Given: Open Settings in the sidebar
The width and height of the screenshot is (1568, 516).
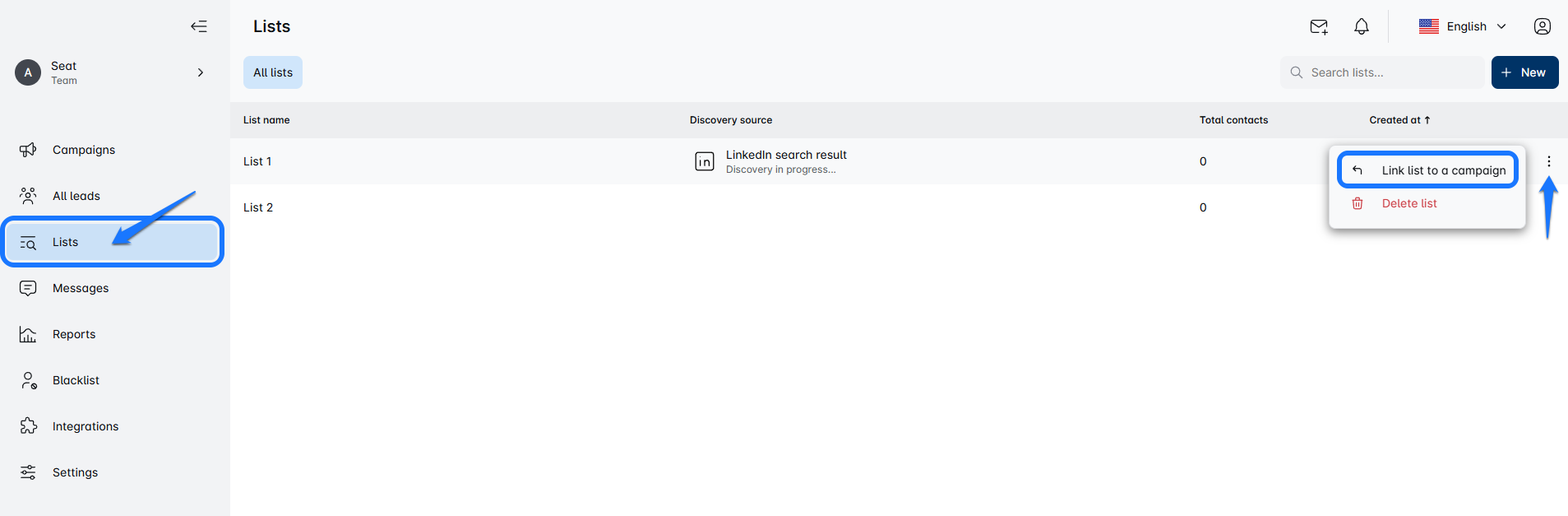Looking at the screenshot, I should tap(75, 472).
